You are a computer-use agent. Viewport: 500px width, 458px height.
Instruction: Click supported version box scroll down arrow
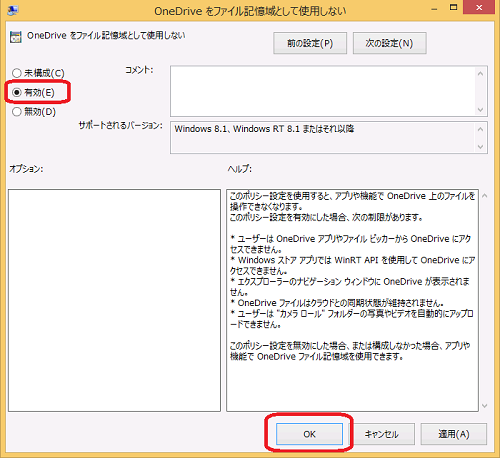pos(480,146)
